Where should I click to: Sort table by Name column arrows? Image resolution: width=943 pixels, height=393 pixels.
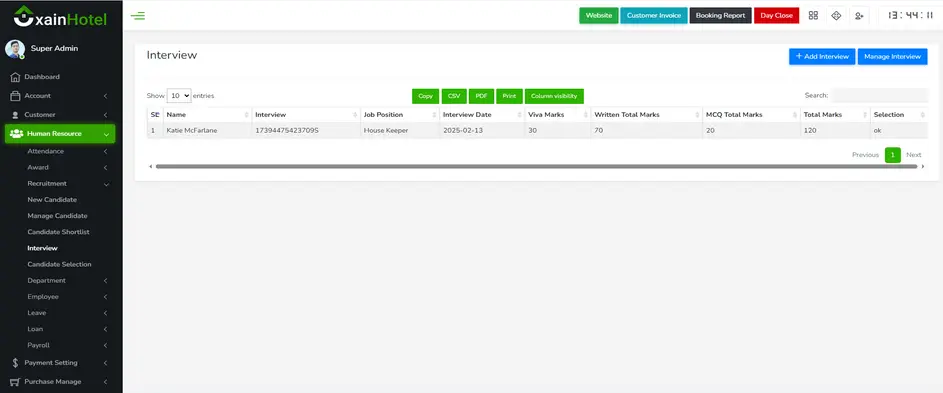[x=247, y=114]
